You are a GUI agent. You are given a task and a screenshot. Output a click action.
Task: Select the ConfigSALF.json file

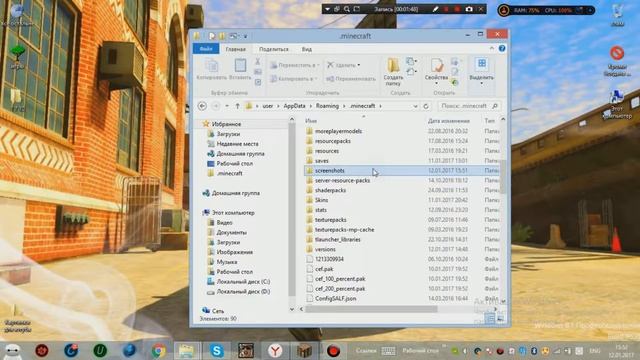[x=335, y=298]
